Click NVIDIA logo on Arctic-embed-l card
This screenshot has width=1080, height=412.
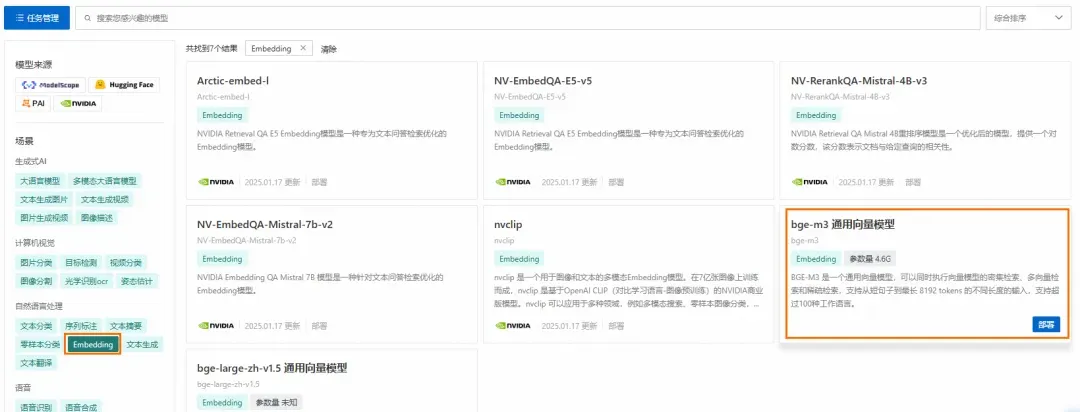pos(216,182)
